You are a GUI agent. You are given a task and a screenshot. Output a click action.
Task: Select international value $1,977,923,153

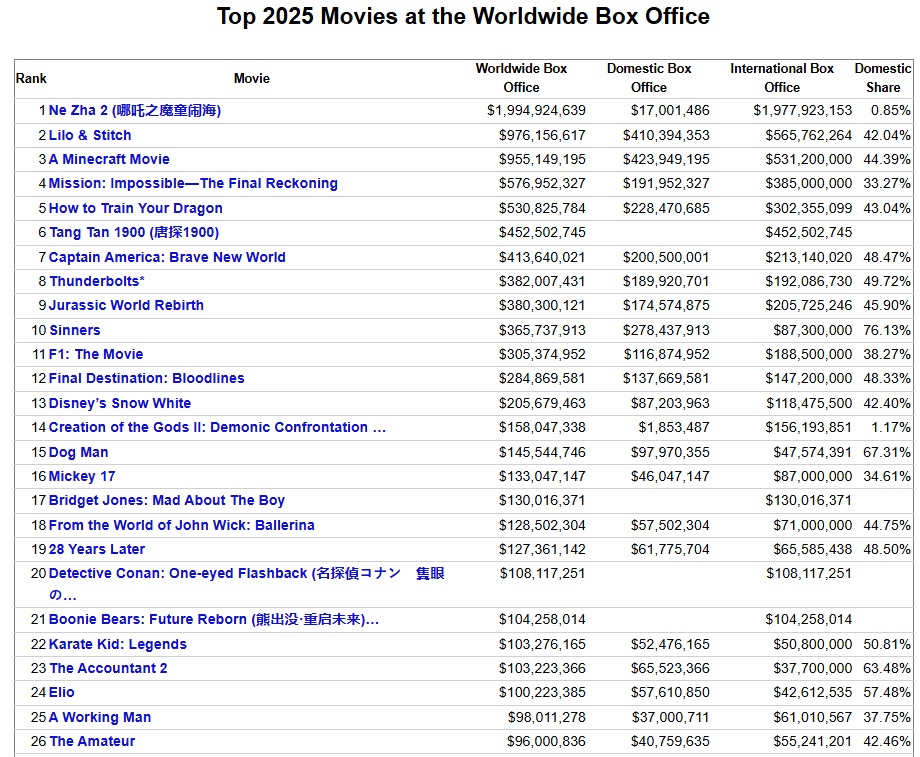[x=803, y=110]
